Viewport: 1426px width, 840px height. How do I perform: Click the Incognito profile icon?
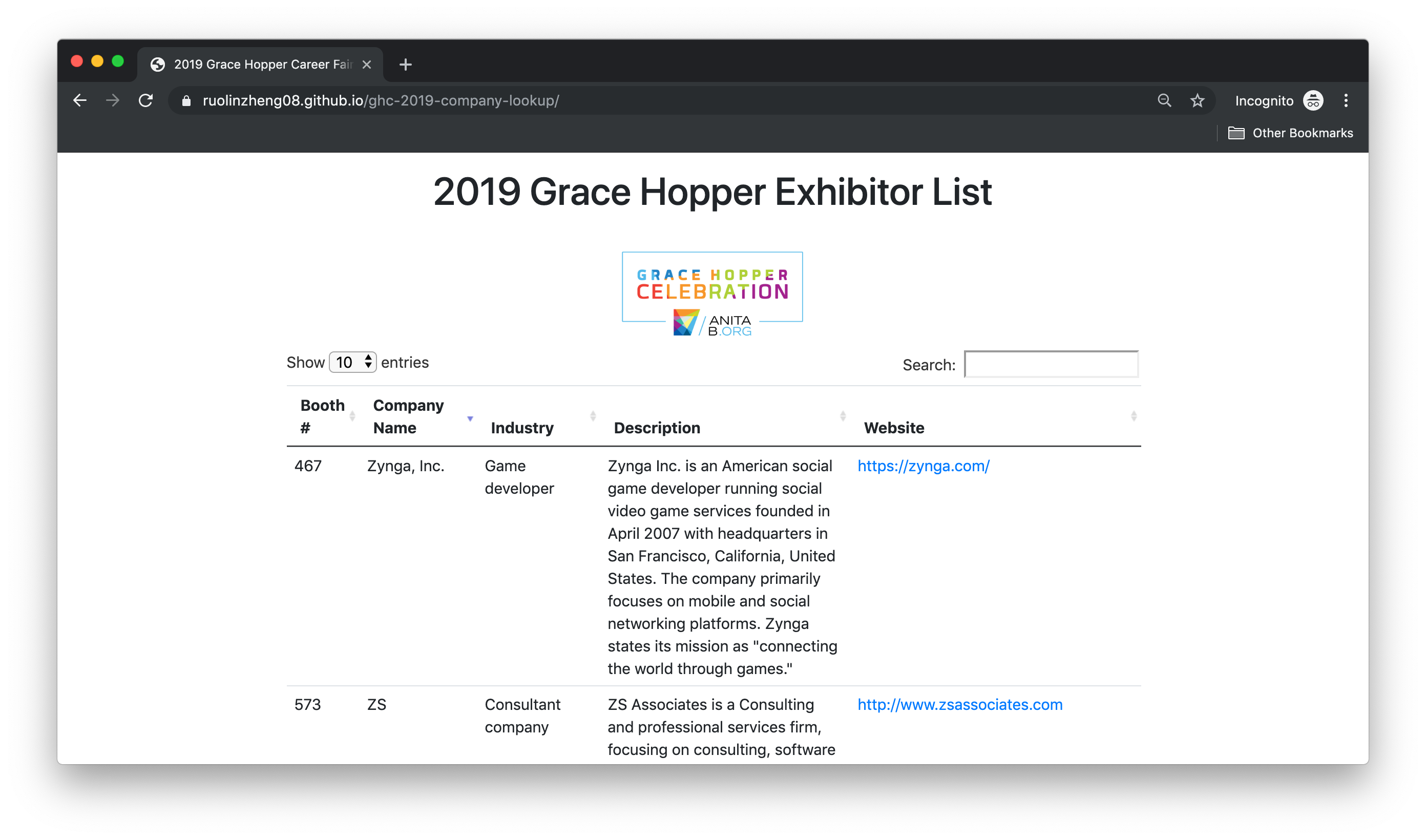tap(1313, 100)
